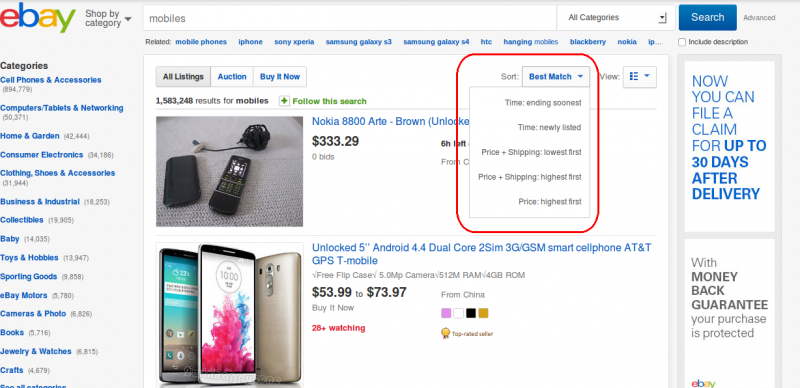This screenshot has height=388, width=800.
Task: Click the Top-rated seller badge icon
Action: pyautogui.click(x=445, y=333)
